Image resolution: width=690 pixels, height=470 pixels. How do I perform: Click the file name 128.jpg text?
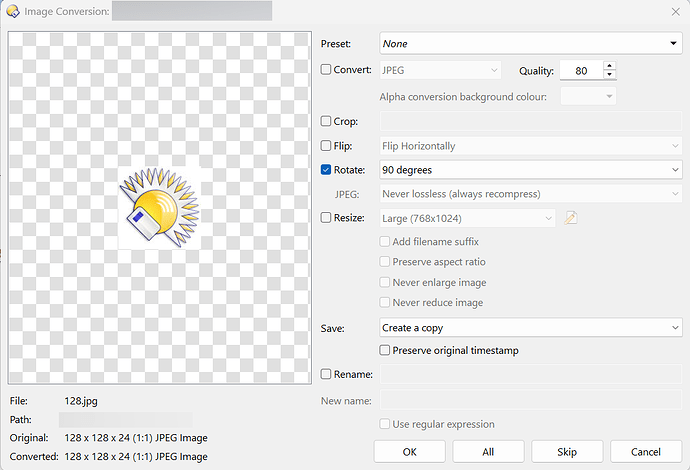click(81, 401)
